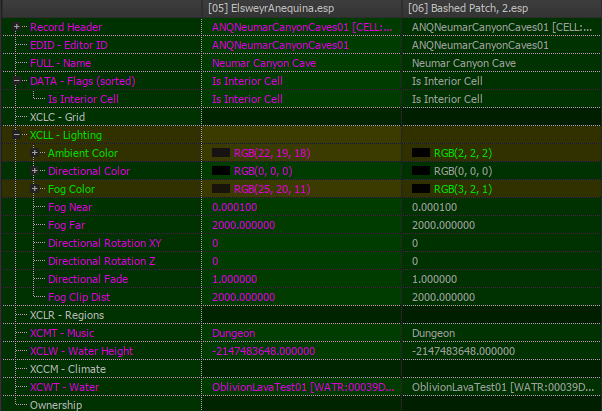
Task: Click ElsweyrAnequina's DATA flags Is Interior Cell value
Action: [x=247, y=81]
